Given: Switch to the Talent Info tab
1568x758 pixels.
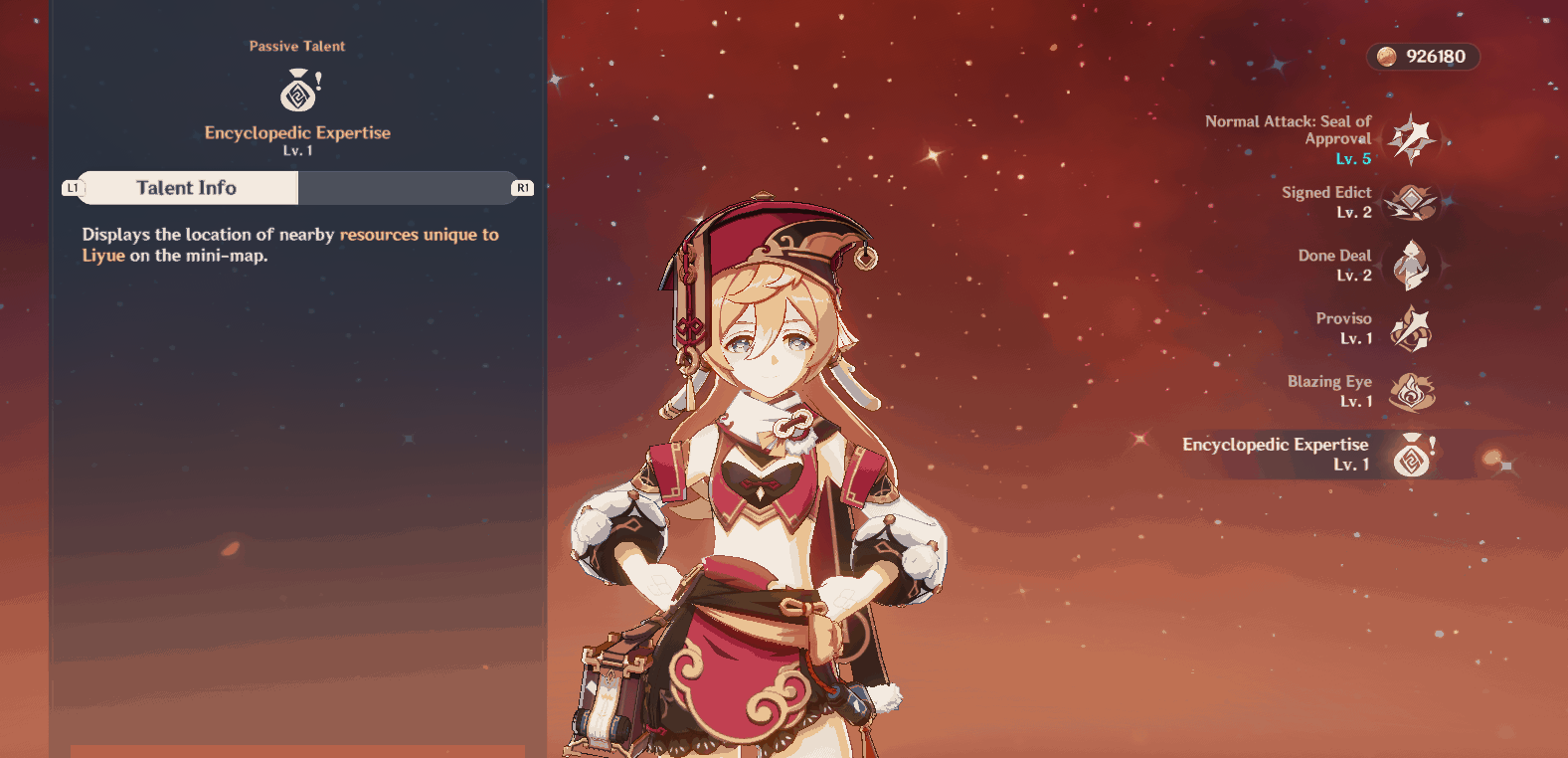Looking at the screenshot, I should [x=187, y=188].
